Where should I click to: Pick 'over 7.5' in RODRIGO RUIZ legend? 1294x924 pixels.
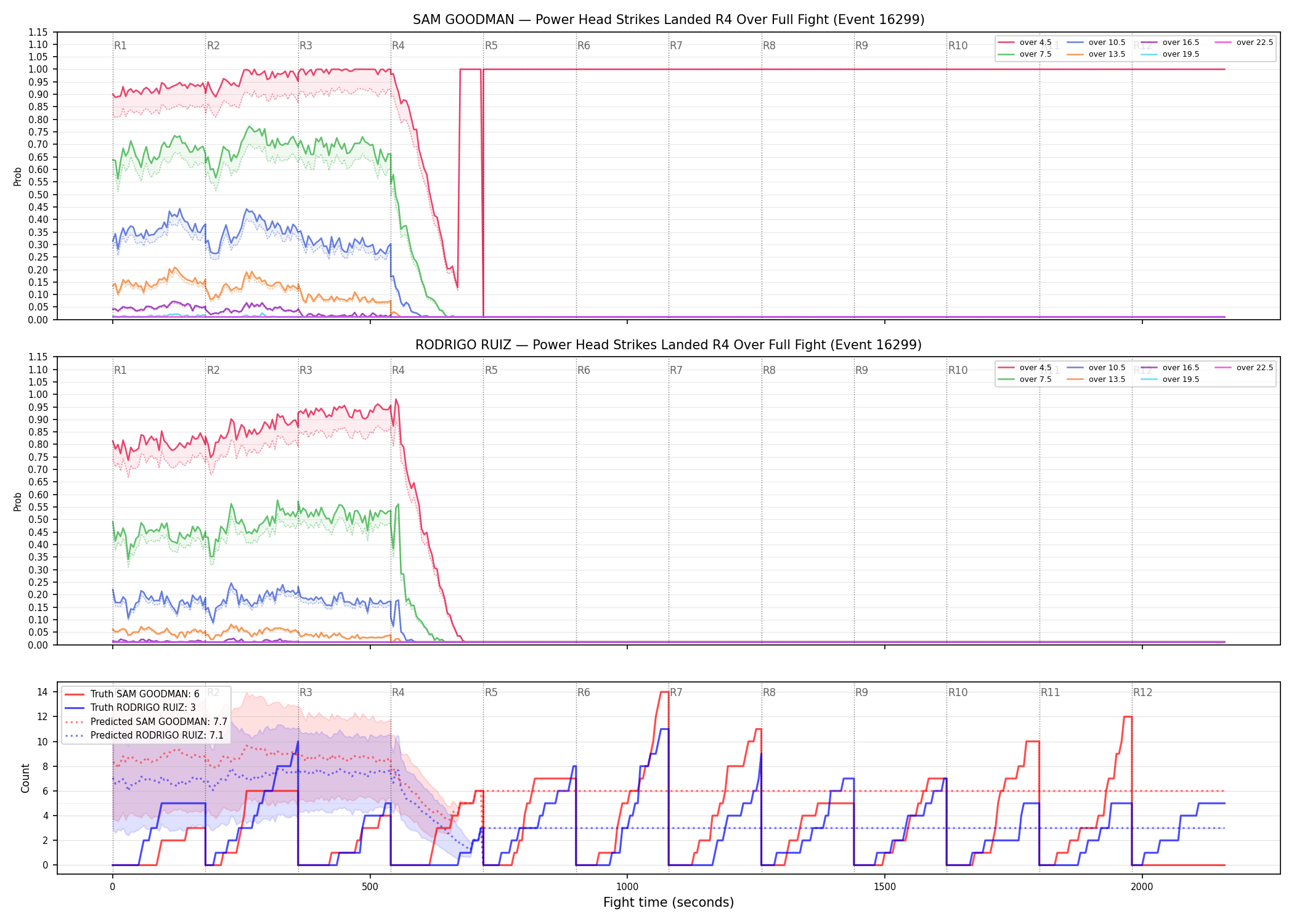coord(1025,379)
